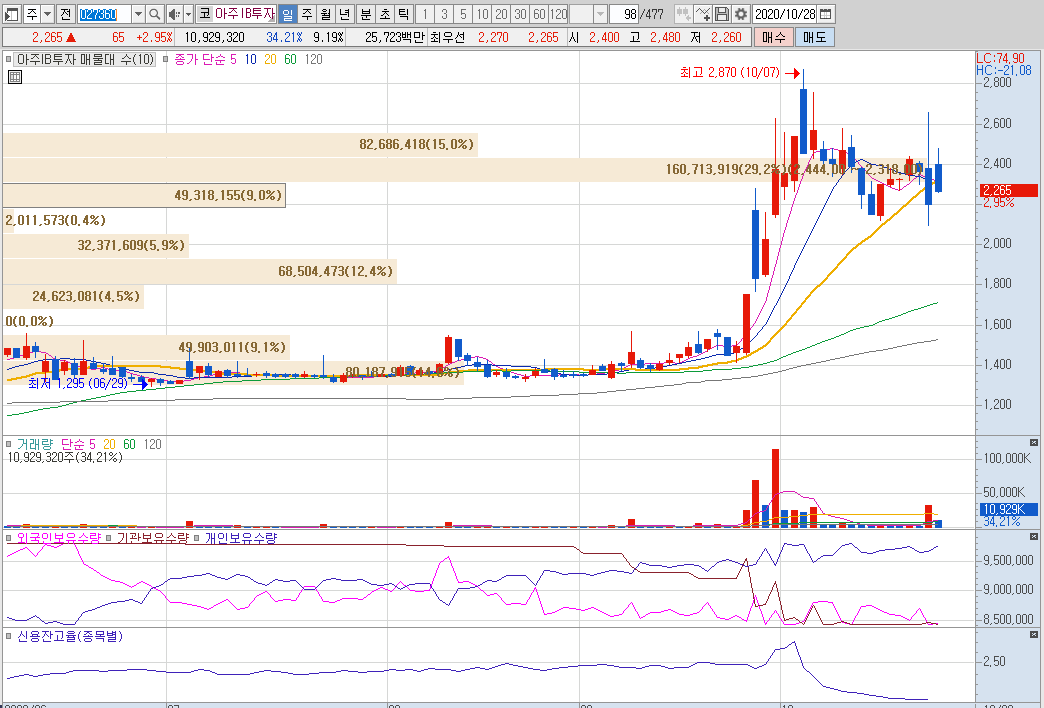Image resolution: width=1044 pixels, height=708 pixels.
Task: Choose interval 3 button
Action: coord(444,14)
